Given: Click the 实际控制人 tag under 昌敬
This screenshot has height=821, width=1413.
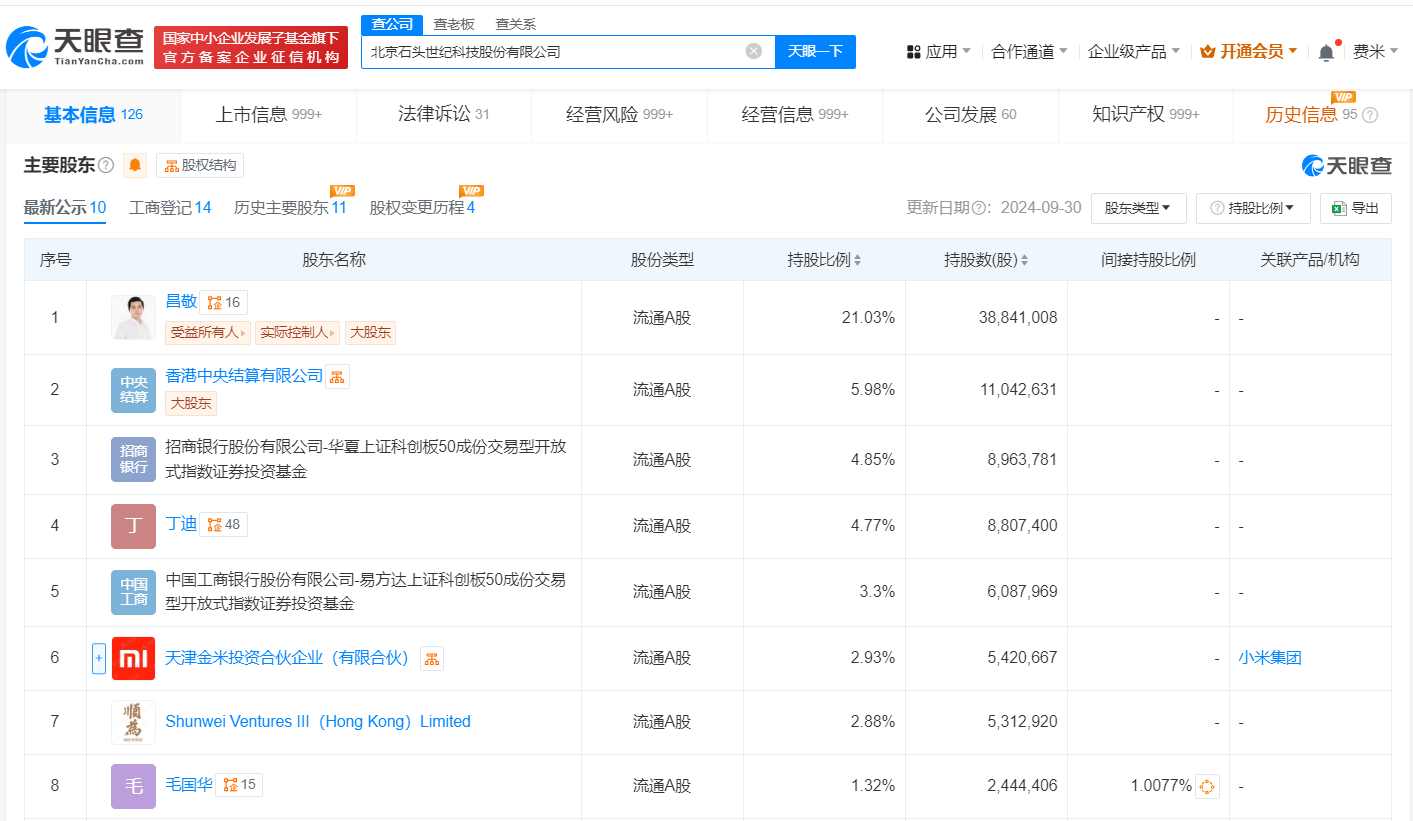Looking at the screenshot, I should (x=298, y=333).
